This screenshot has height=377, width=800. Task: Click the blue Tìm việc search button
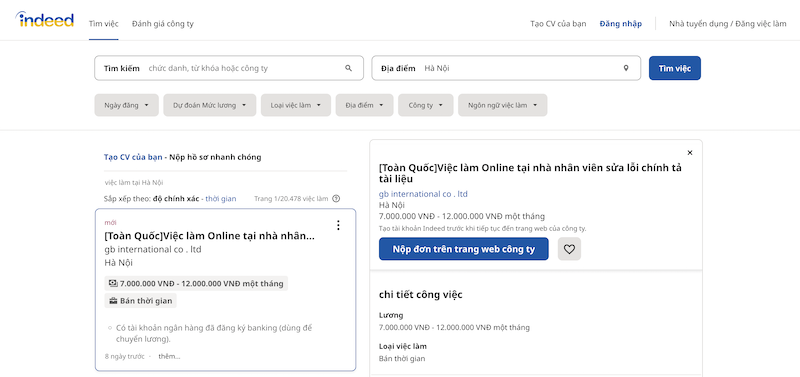(x=674, y=68)
